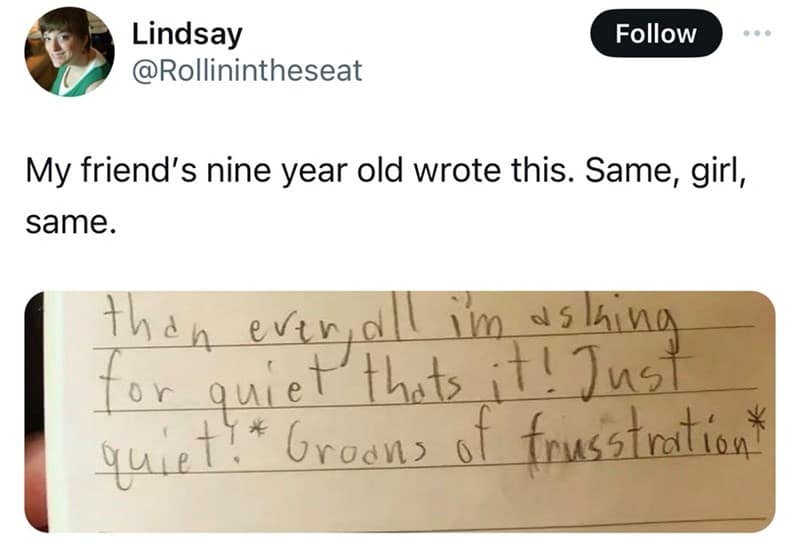Open the three-dot more options menu
This screenshot has width=800, height=558.
tap(758, 33)
